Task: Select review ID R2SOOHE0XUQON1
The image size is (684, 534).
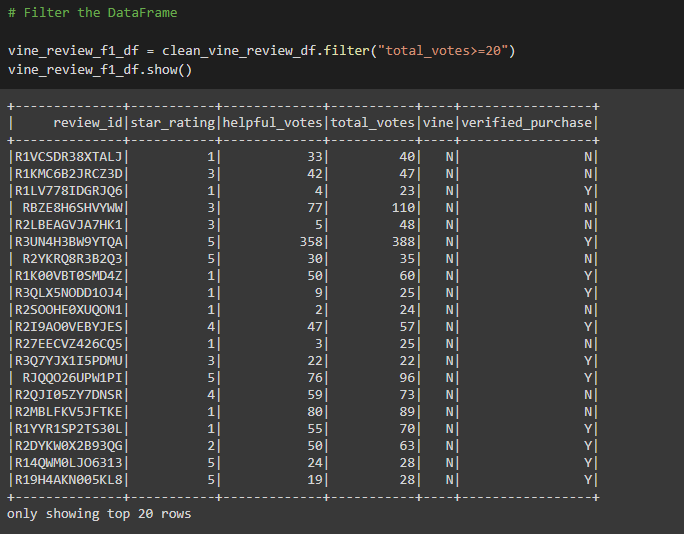Action: [68, 310]
